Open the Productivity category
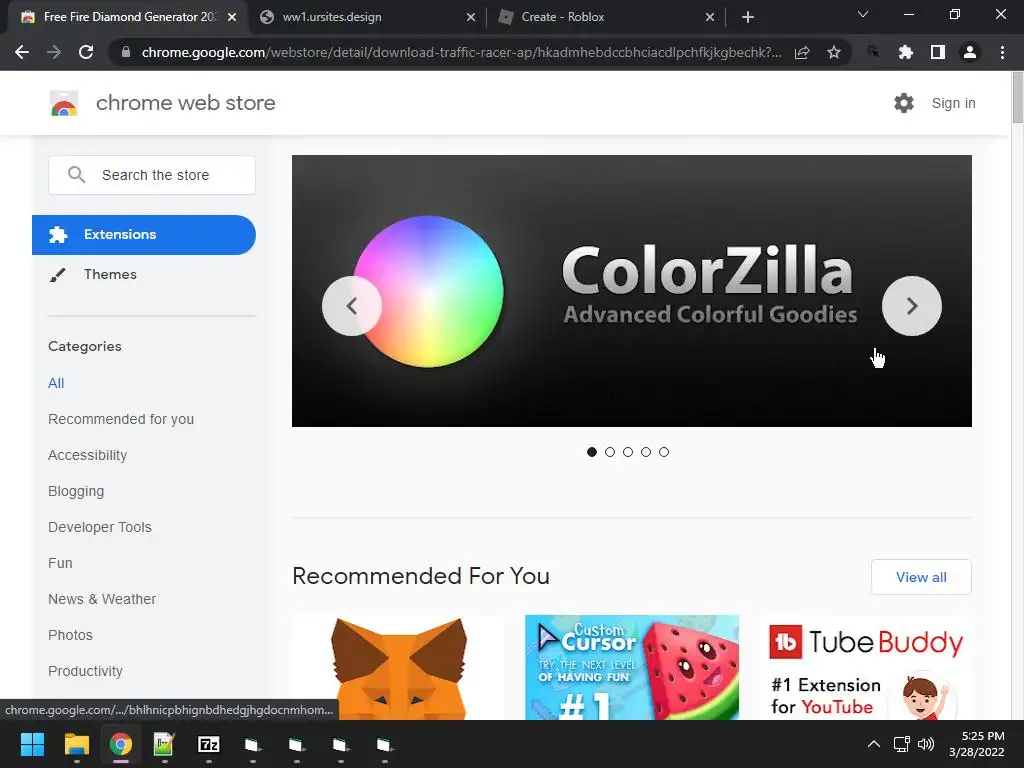1024x768 pixels. tap(86, 671)
